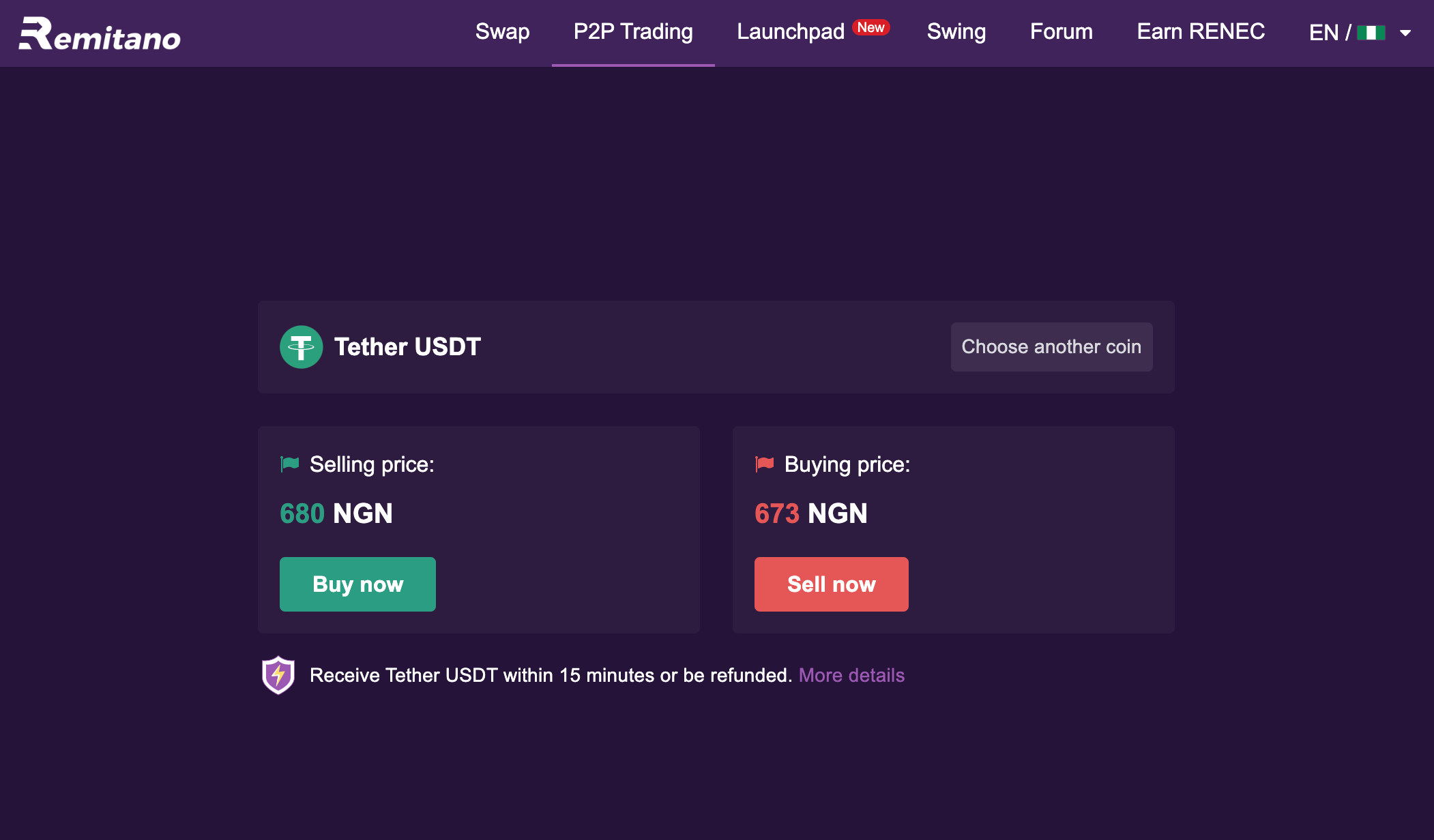The width and height of the screenshot is (1434, 840).
Task: Go to the Launchpad page
Action: [791, 32]
